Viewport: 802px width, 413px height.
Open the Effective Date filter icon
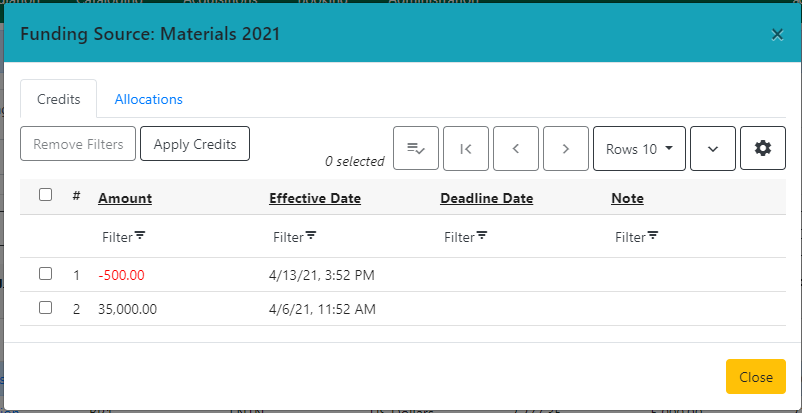click(x=311, y=236)
